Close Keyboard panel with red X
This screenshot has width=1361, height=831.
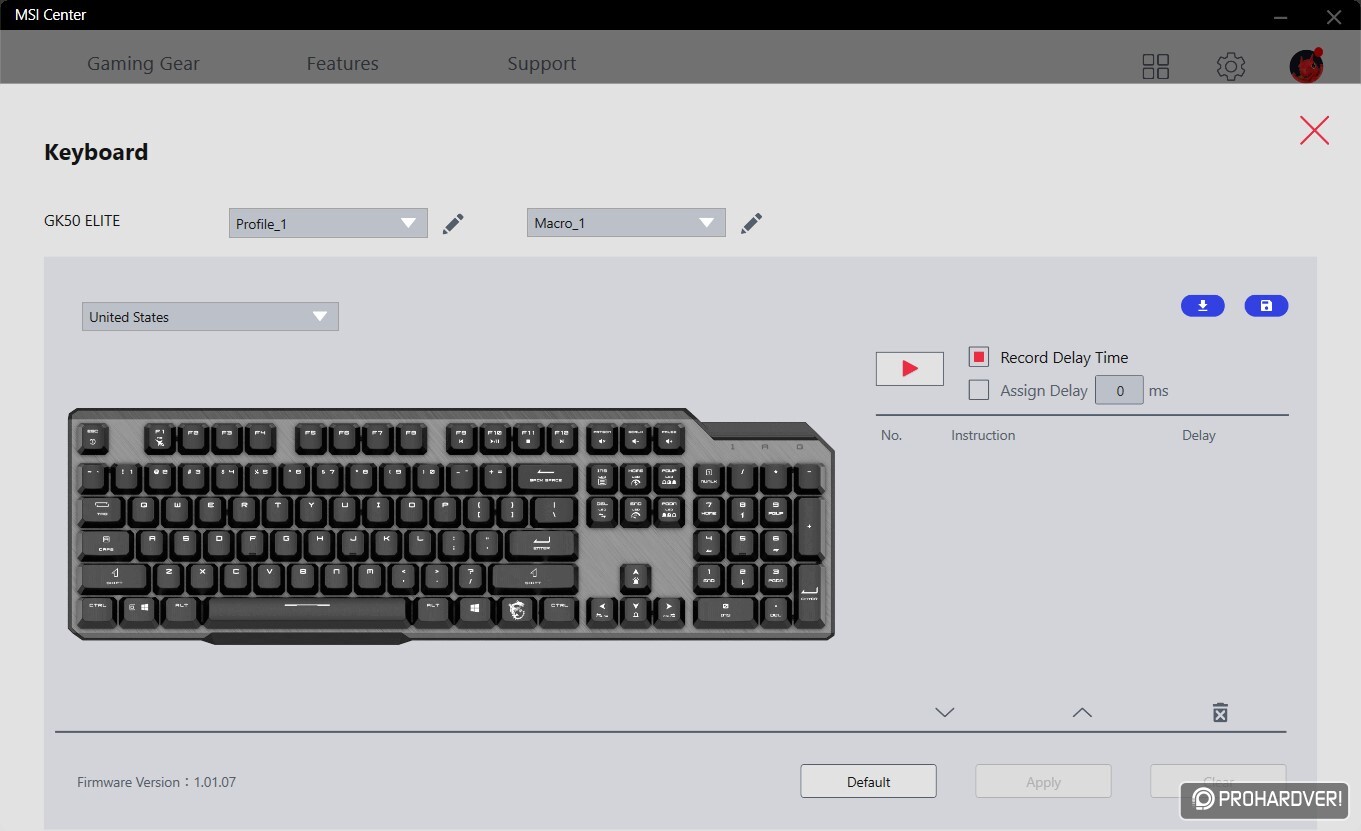pos(1314,130)
